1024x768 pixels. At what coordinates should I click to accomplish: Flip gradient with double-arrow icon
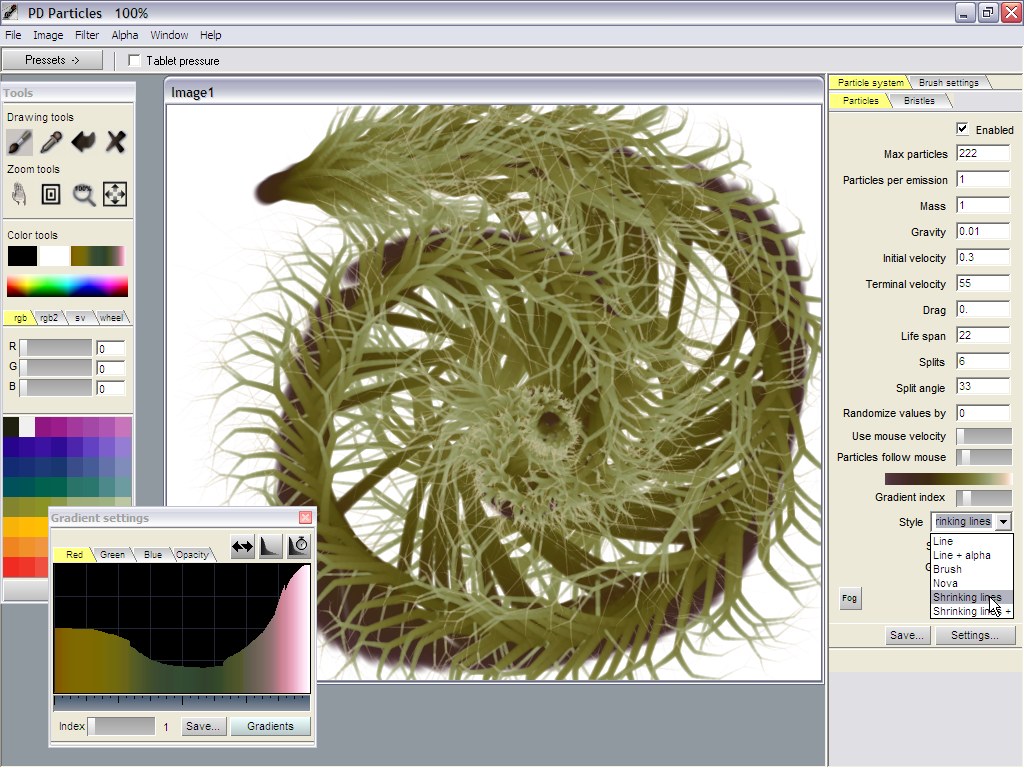pyautogui.click(x=242, y=547)
